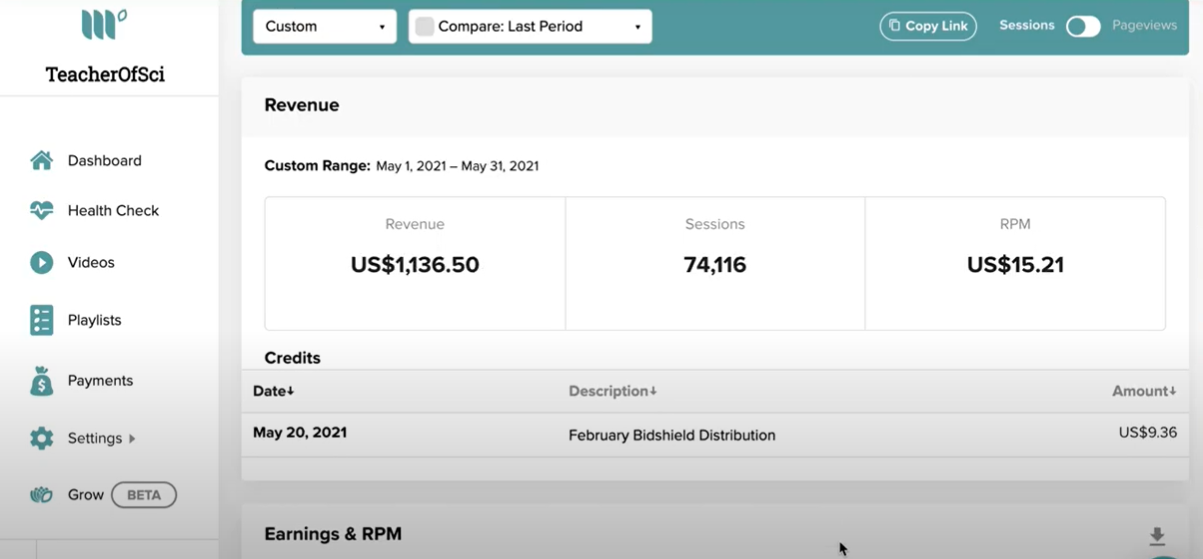Image resolution: width=1203 pixels, height=559 pixels.
Task: Select the Pageviews label option
Action: (x=1144, y=25)
